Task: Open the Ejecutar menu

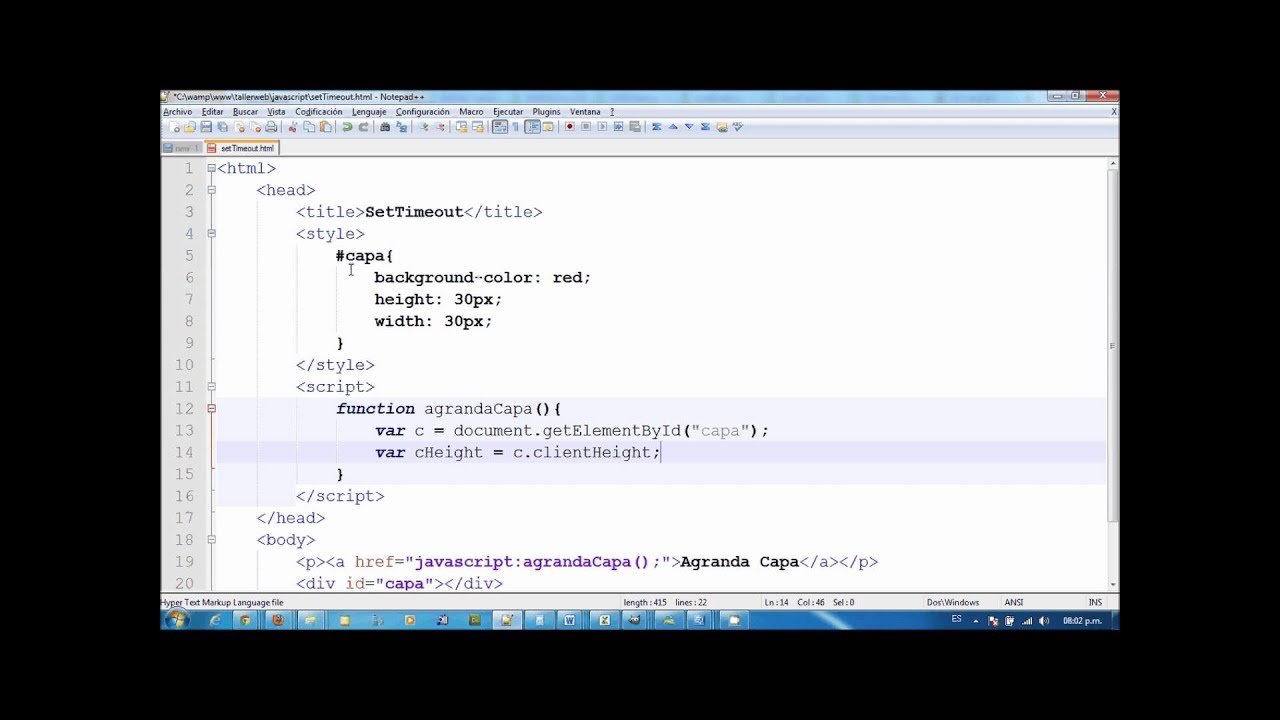Action: coord(508,112)
